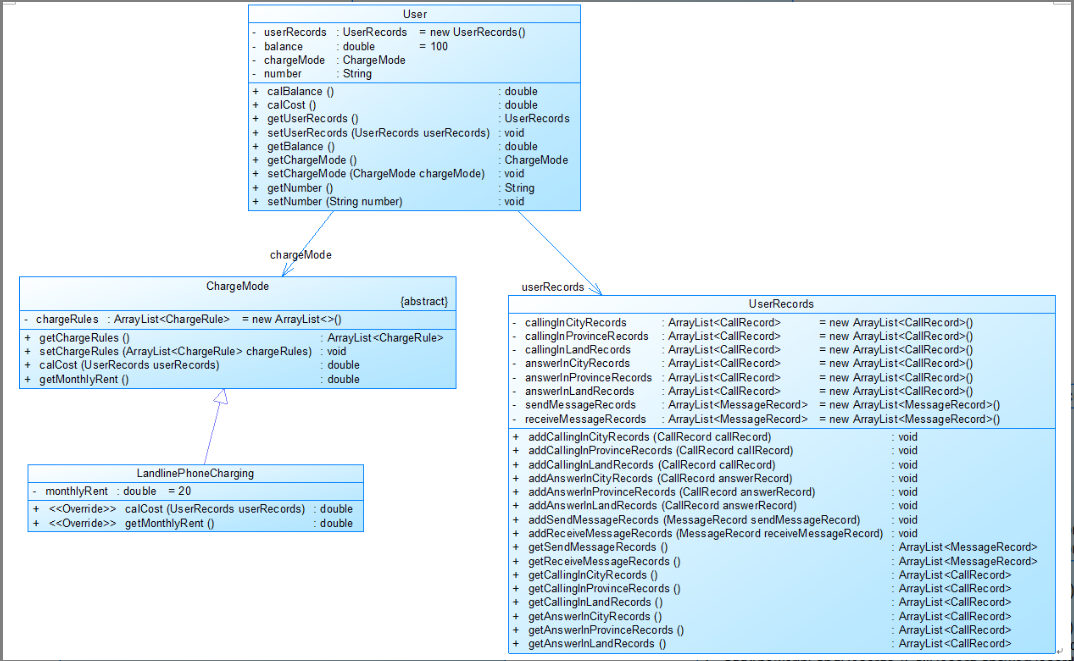Click the setUserRecords method in User class

(x=388, y=133)
